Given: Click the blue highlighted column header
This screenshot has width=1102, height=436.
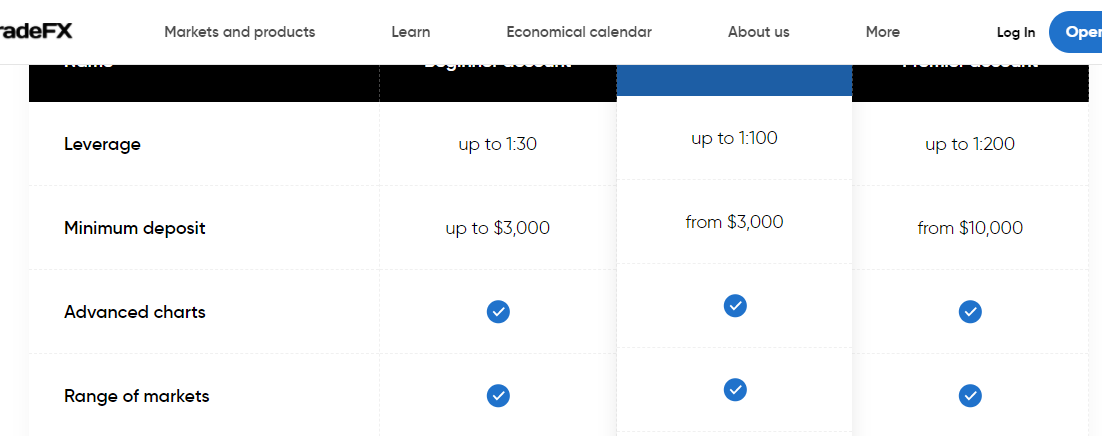Looking at the screenshot, I should click(734, 79).
